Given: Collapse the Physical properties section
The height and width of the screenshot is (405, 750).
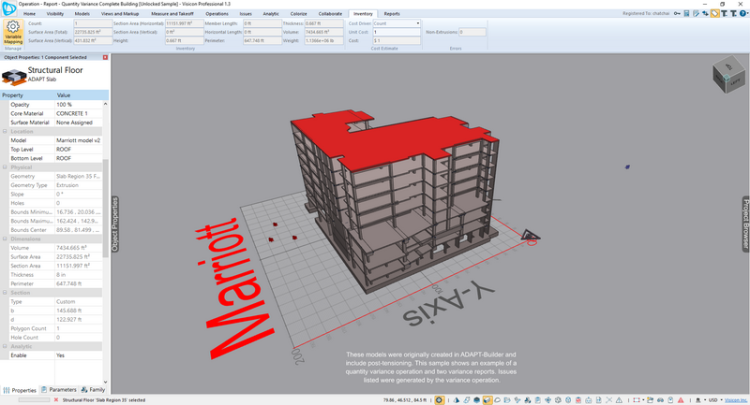Looking at the screenshot, I should click(5, 167).
